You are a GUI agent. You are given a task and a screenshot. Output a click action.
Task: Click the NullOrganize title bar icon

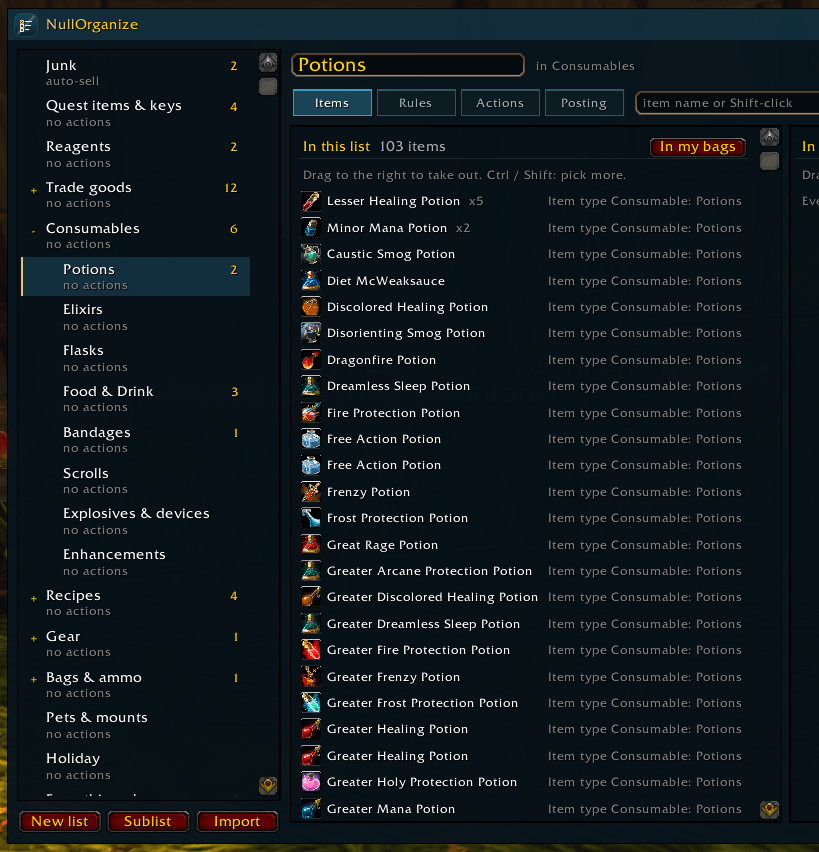(x=26, y=26)
